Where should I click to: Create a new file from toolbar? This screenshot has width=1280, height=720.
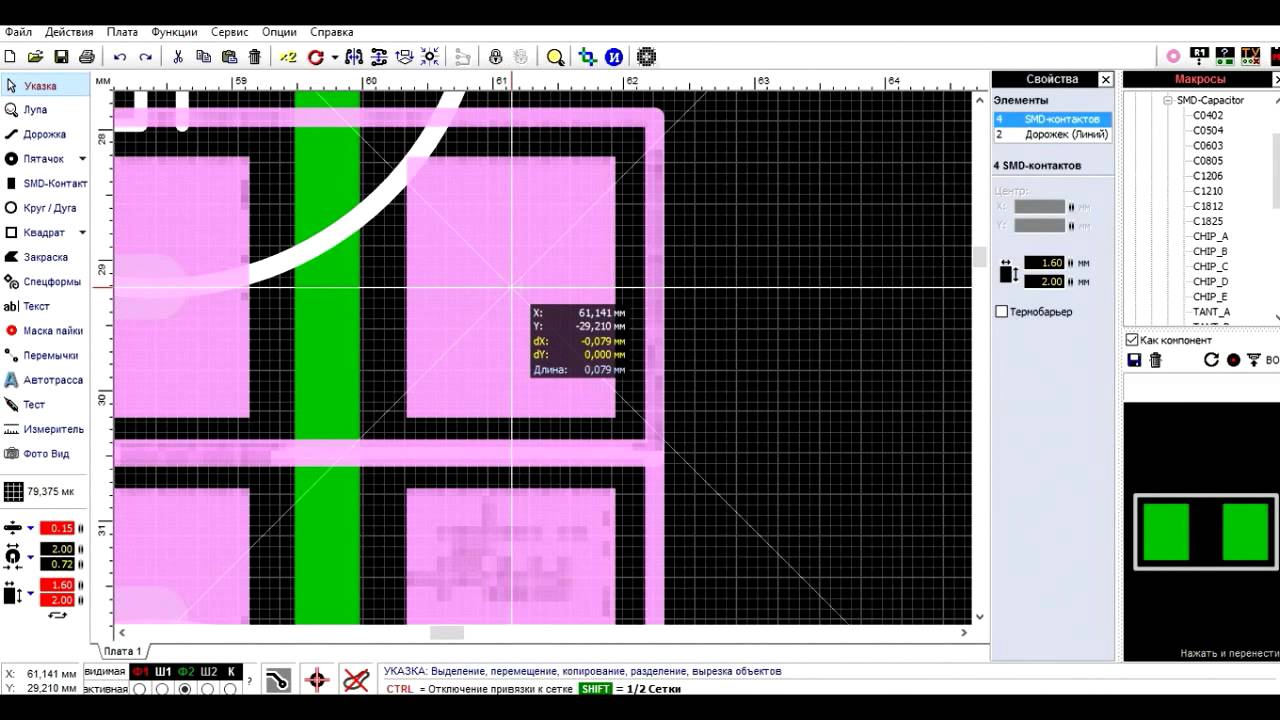click(10, 57)
